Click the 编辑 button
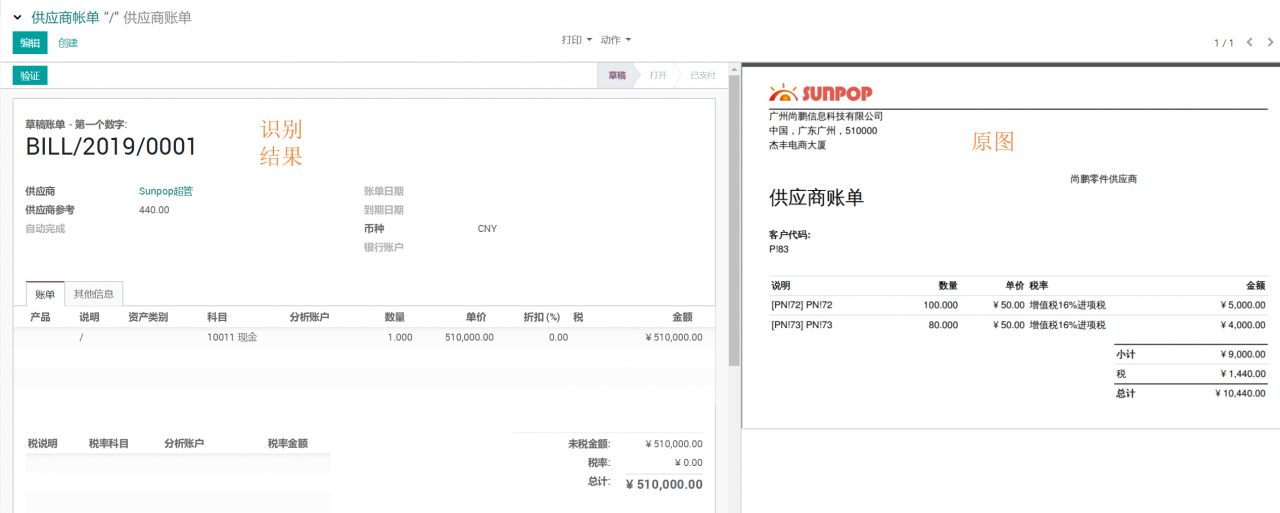 pyautogui.click(x=30, y=43)
